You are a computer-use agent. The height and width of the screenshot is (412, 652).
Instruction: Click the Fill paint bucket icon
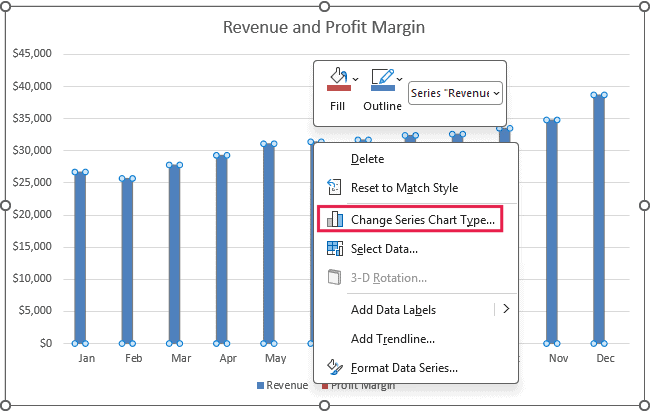tap(338, 76)
